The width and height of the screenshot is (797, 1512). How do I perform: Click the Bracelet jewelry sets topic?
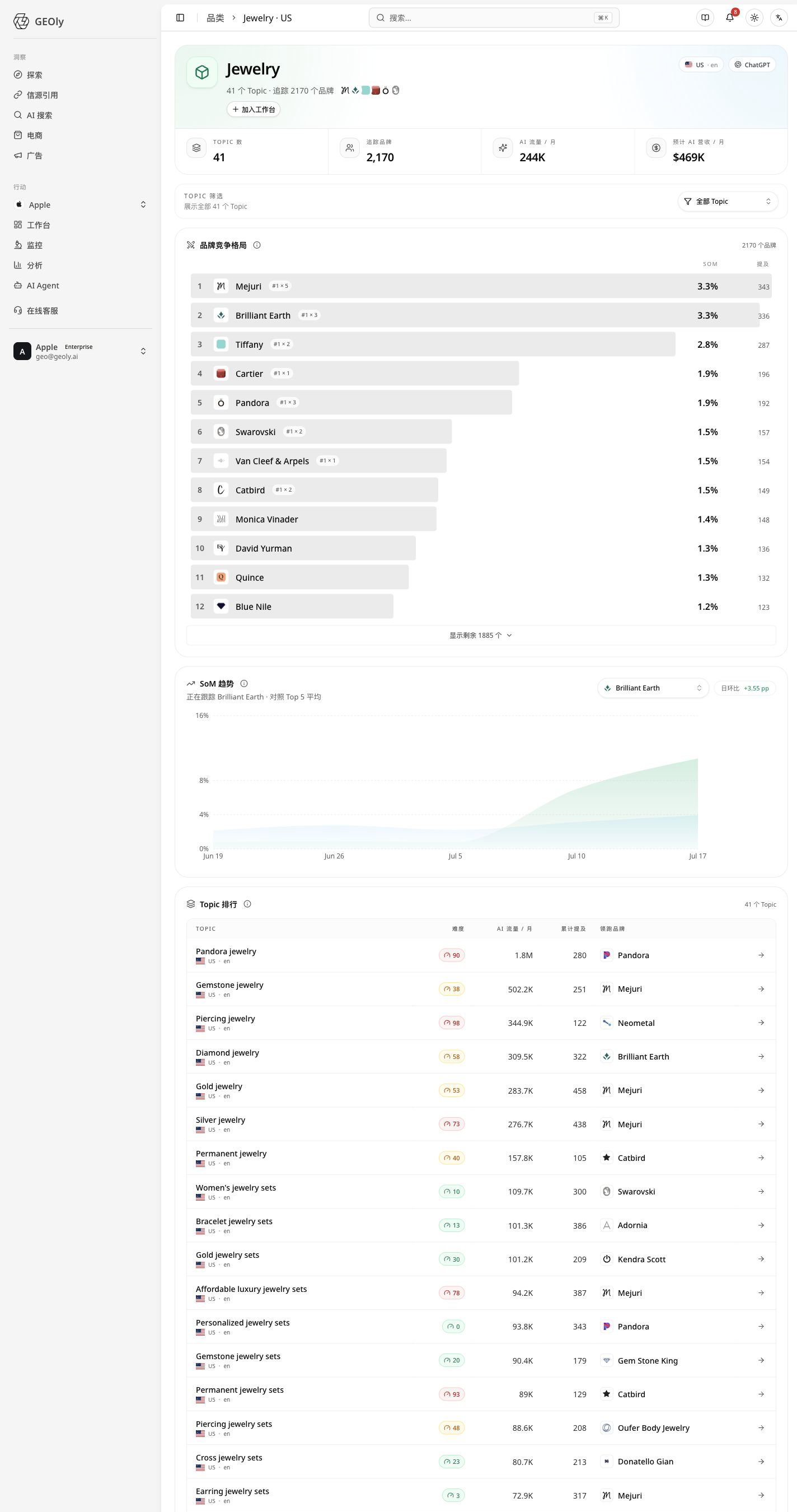pyautogui.click(x=234, y=1221)
